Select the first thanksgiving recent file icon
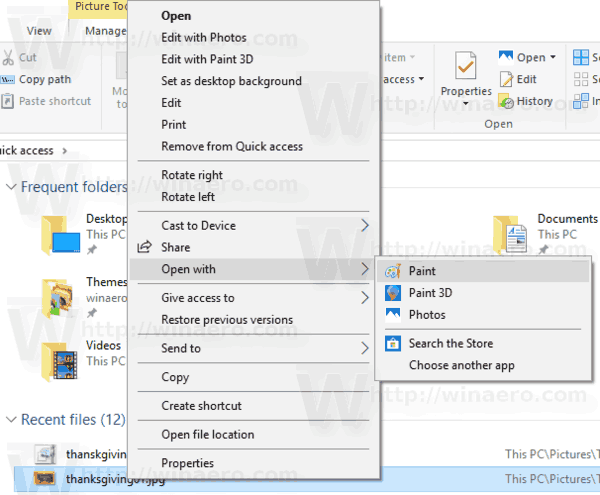The width and height of the screenshot is (600, 495). tap(46, 454)
